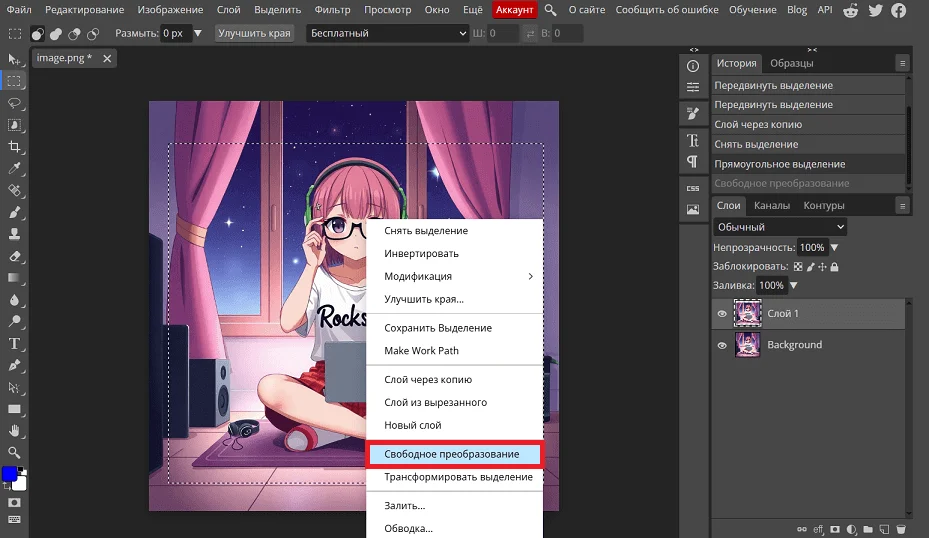This screenshot has height=538, width=929.
Task: Switch to the Каналы tab
Action: tap(771, 206)
